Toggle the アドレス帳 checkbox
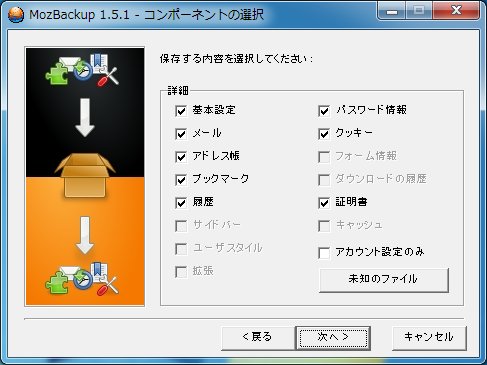 click(181, 157)
